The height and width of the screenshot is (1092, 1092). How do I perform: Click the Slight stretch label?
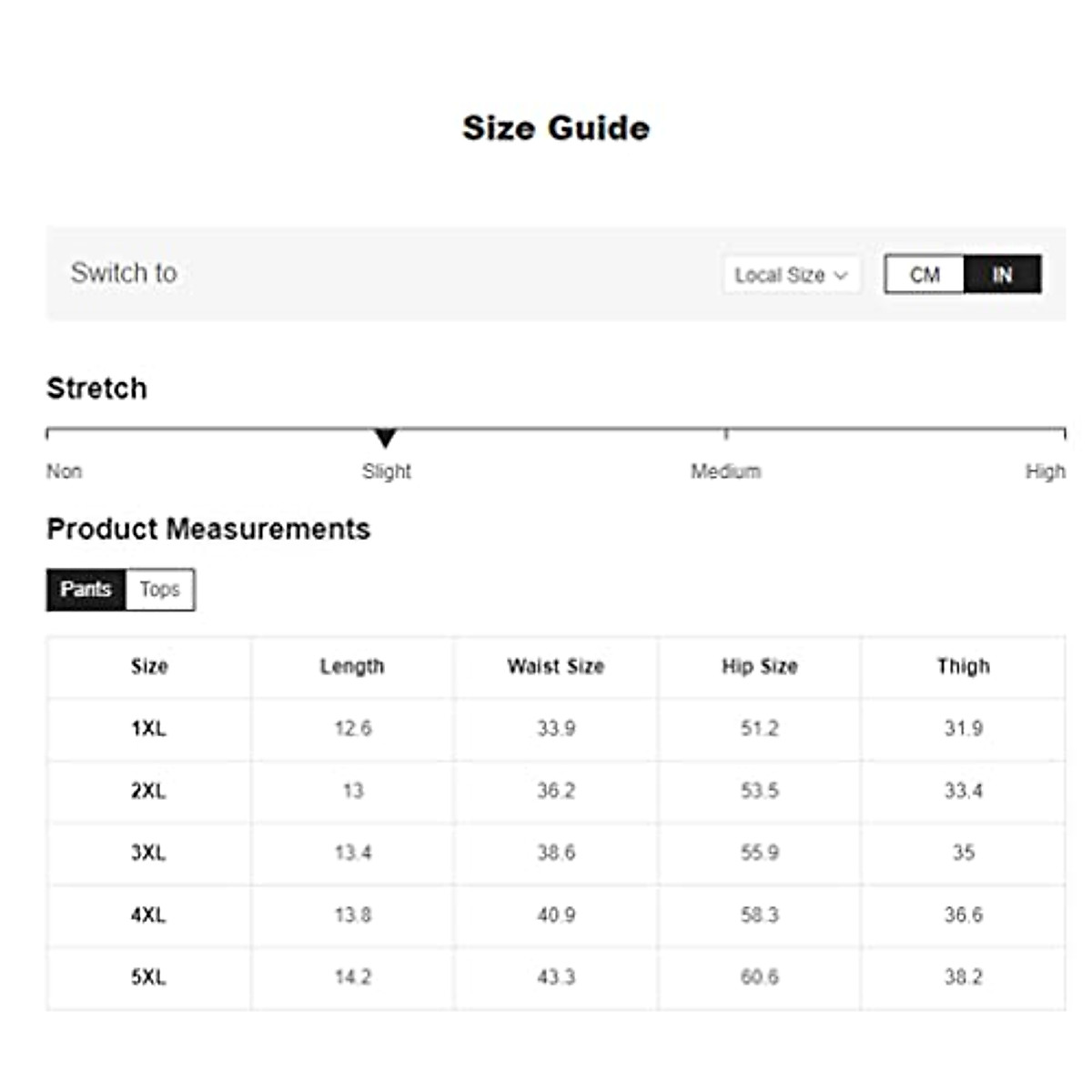pyautogui.click(x=387, y=471)
